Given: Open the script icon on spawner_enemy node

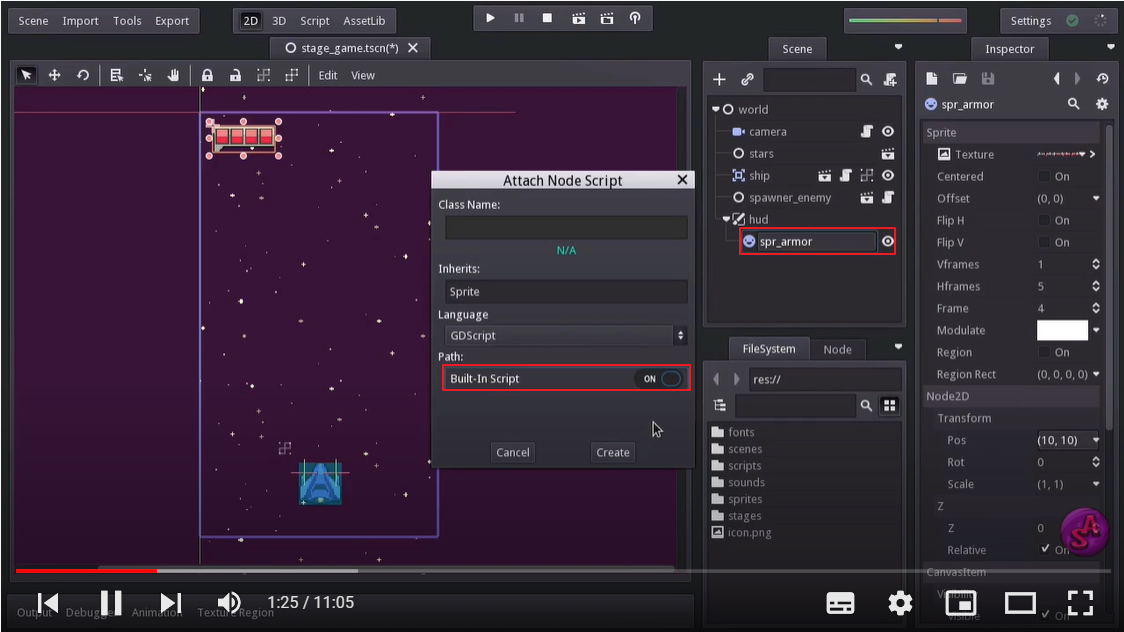Looking at the screenshot, I should [887, 197].
